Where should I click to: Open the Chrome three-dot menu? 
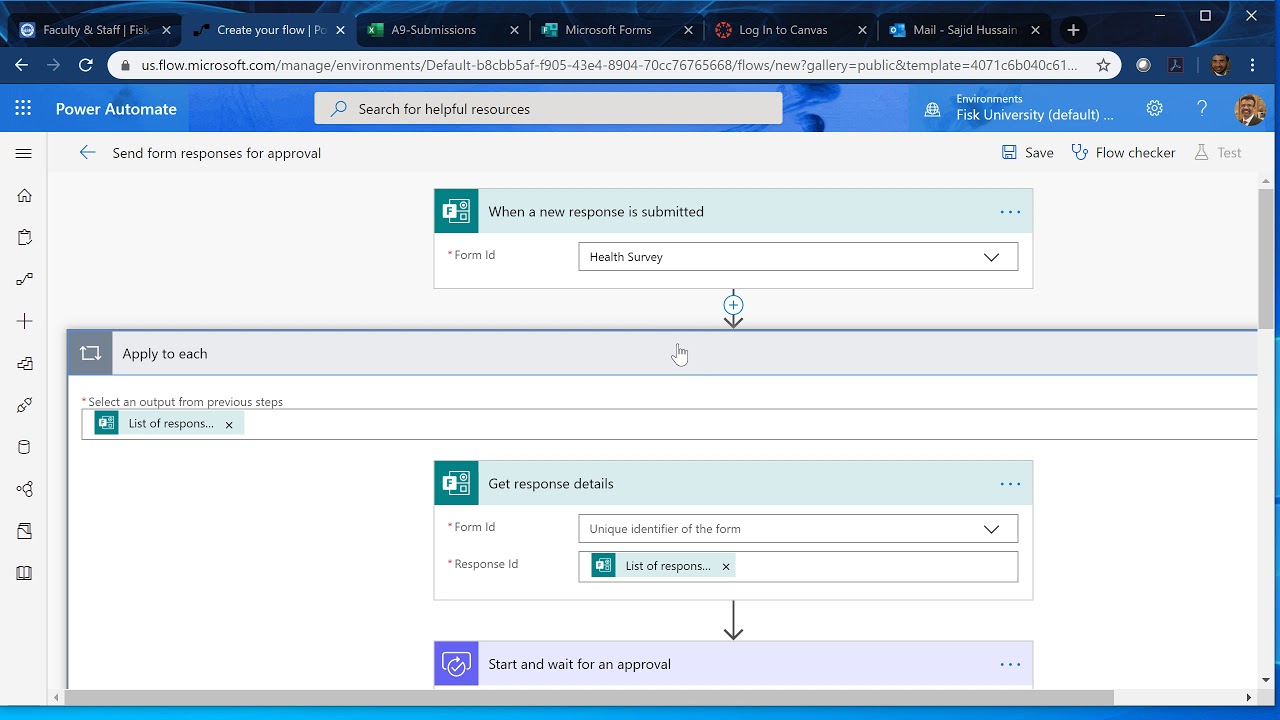pyautogui.click(x=1252, y=65)
